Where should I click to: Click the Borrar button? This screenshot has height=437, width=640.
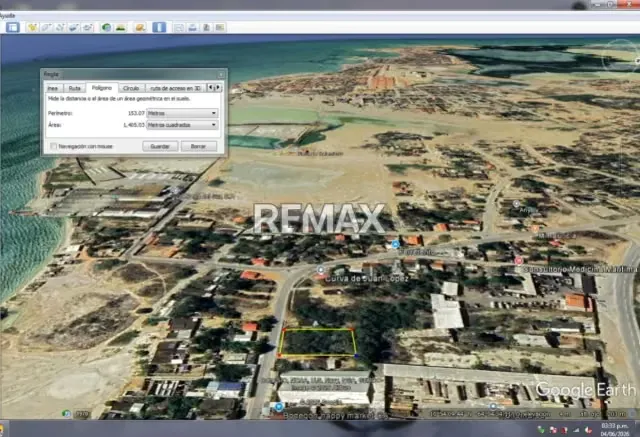[198, 146]
